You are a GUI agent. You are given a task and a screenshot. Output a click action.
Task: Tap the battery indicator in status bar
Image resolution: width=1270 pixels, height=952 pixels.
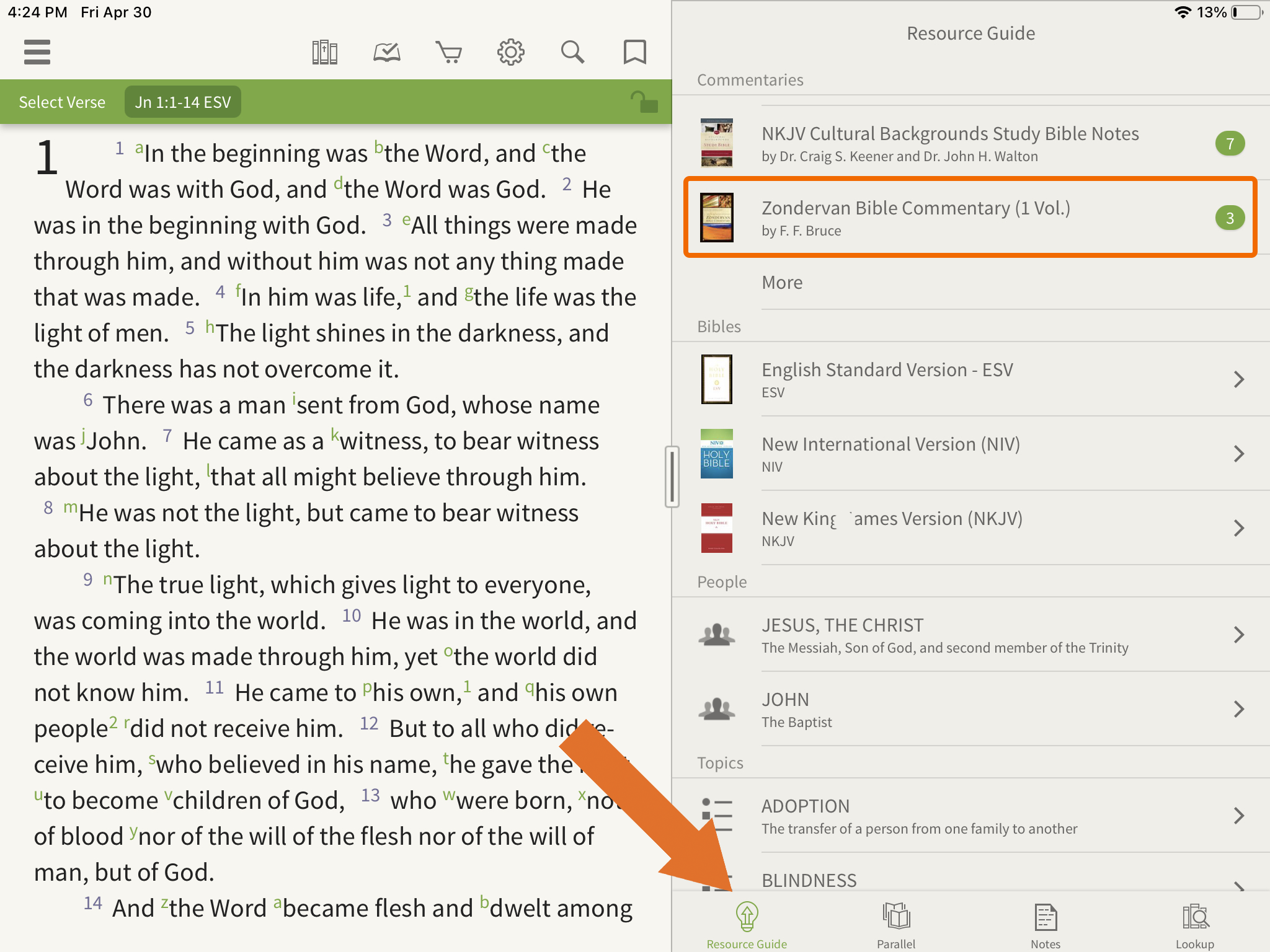click(x=1246, y=12)
